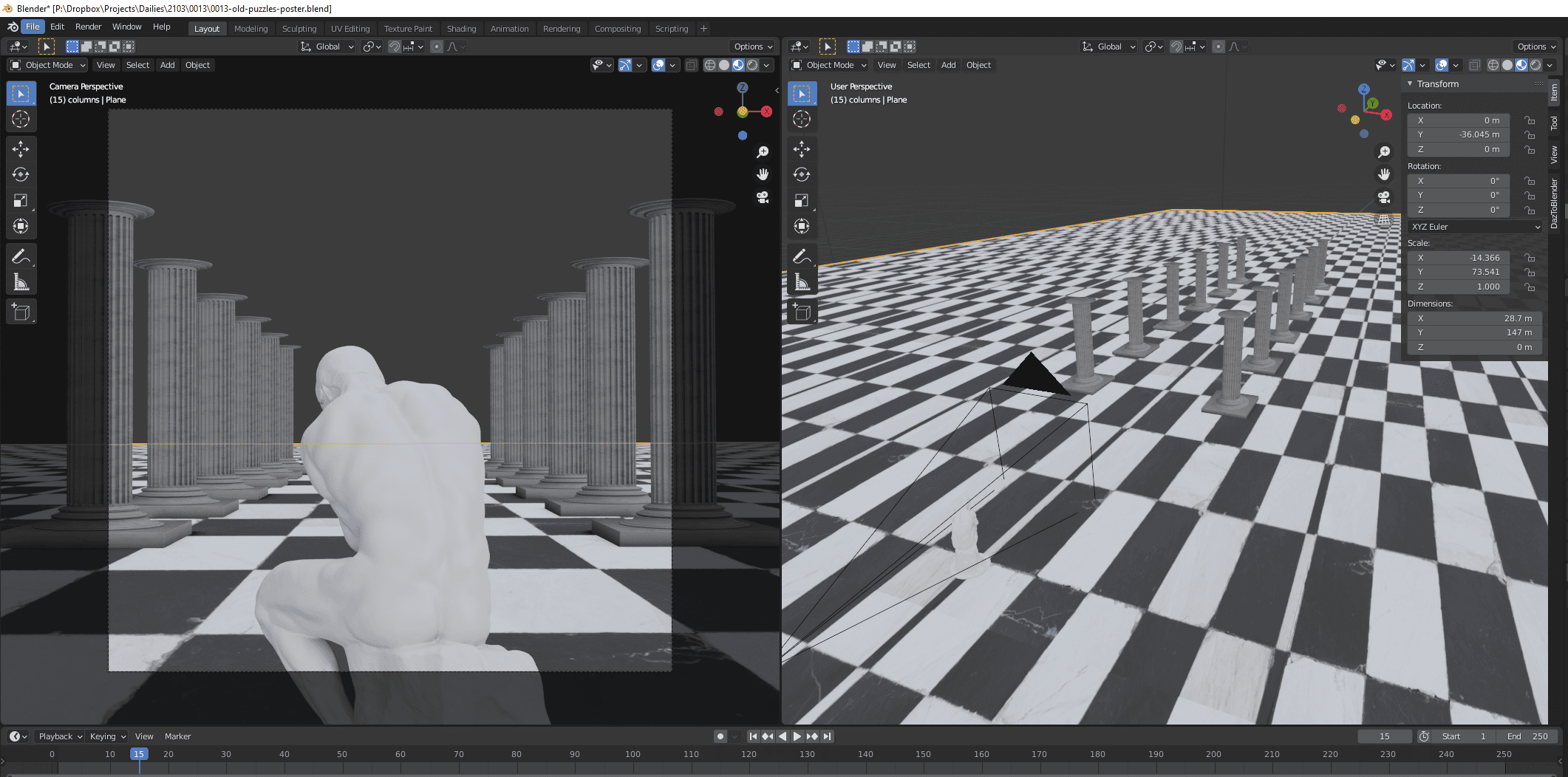The image size is (1568, 777).
Task: Toggle the auto keying record button
Action: tap(720, 736)
